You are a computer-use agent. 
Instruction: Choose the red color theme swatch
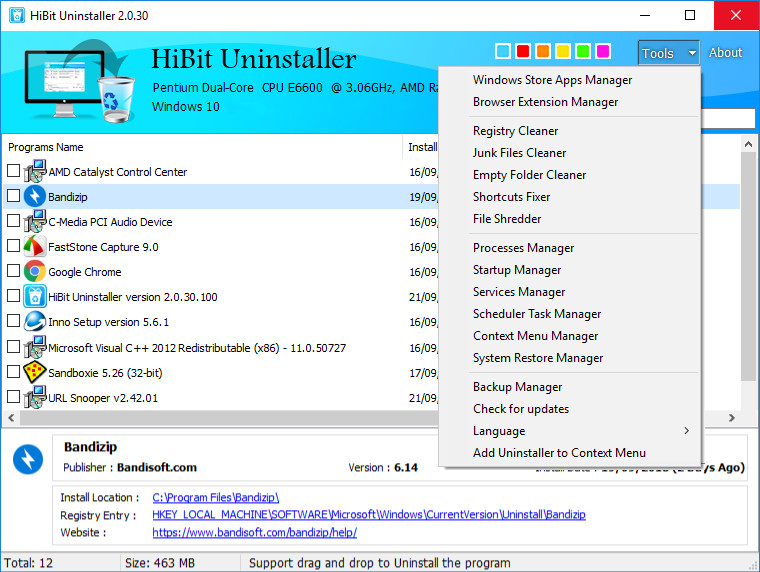(x=522, y=51)
